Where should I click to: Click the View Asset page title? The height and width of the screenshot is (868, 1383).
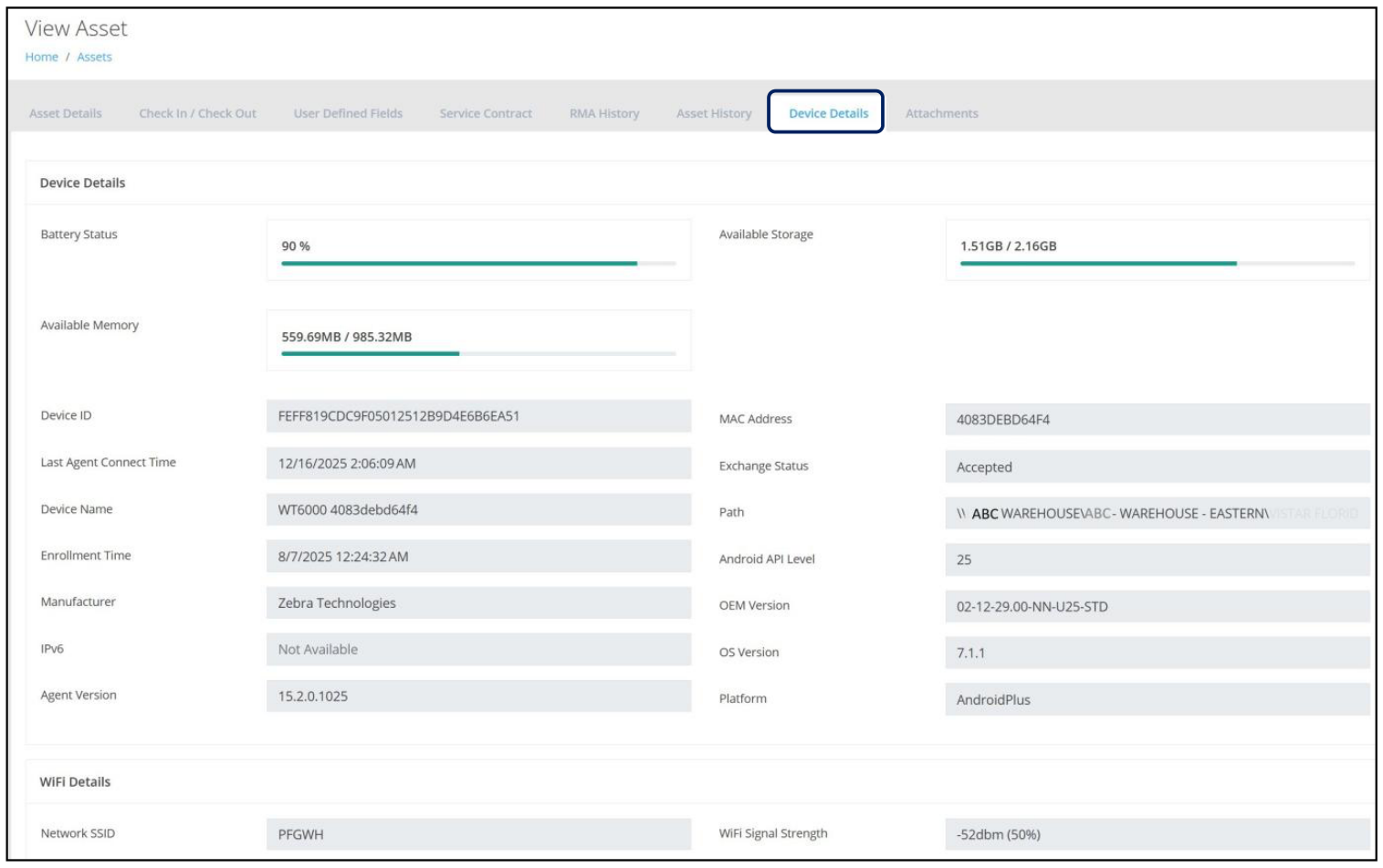click(x=76, y=28)
